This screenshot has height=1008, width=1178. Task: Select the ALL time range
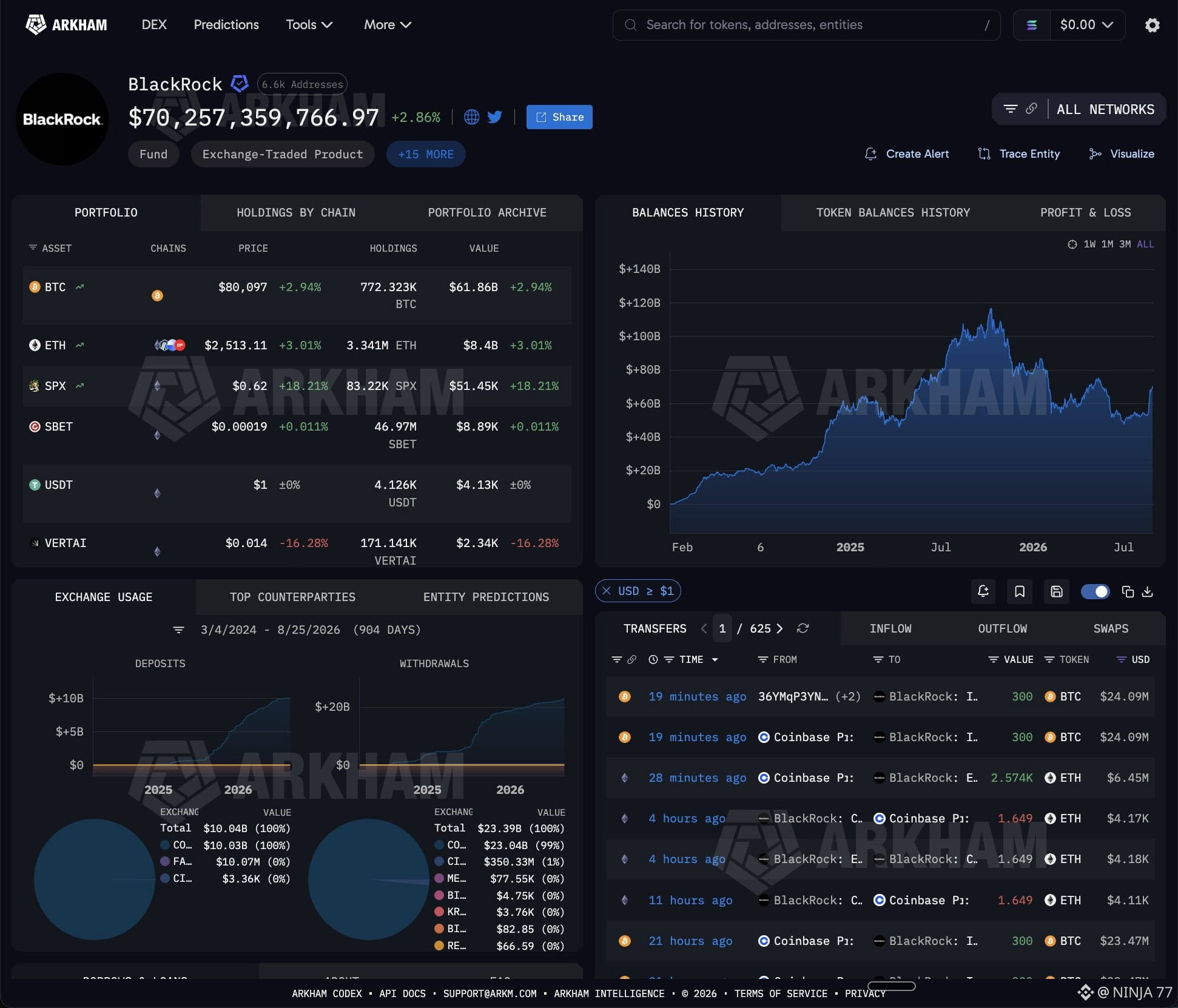click(x=1145, y=244)
